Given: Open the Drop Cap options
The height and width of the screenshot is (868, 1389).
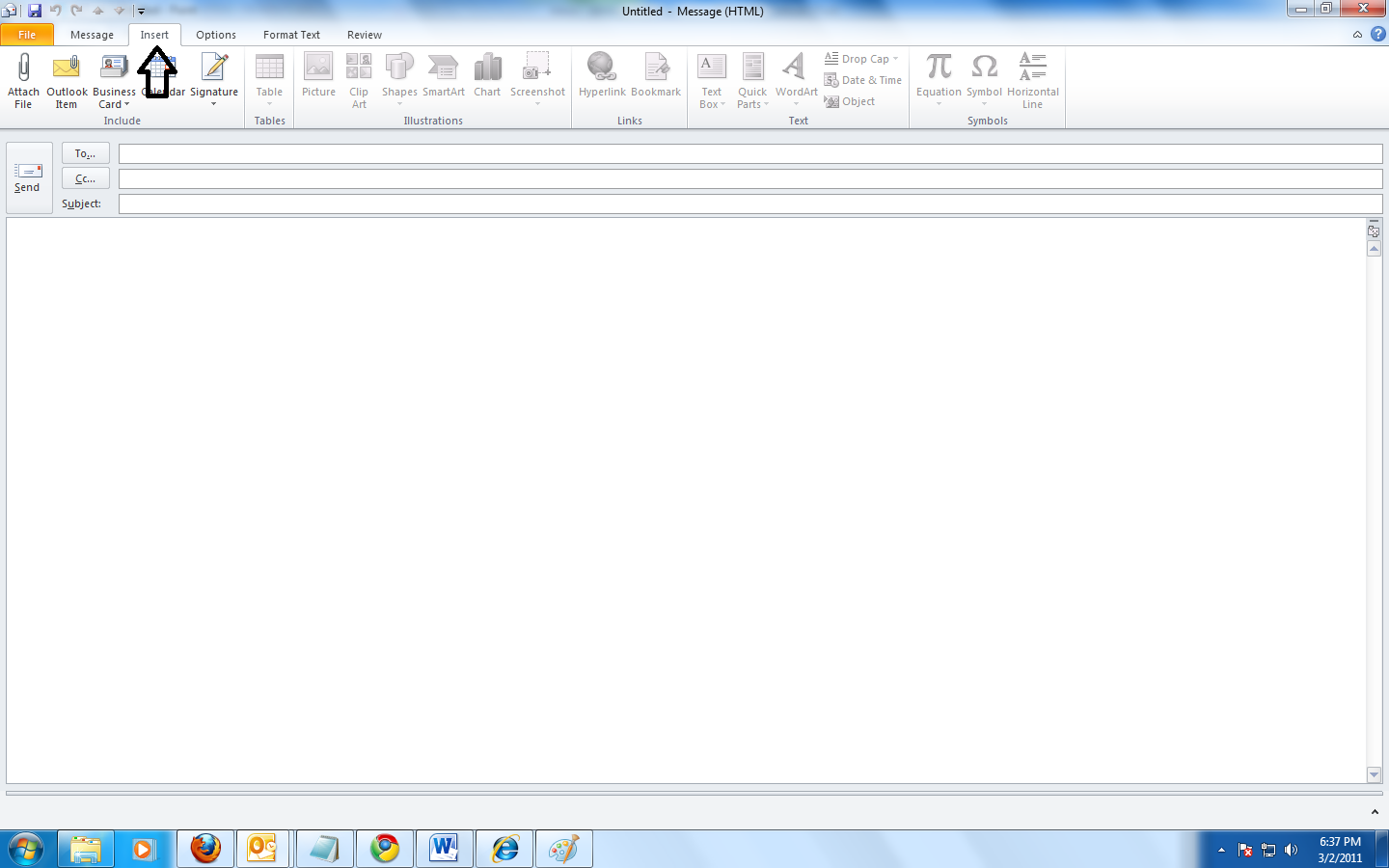Looking at the screenshot, I should pos(861,59).
